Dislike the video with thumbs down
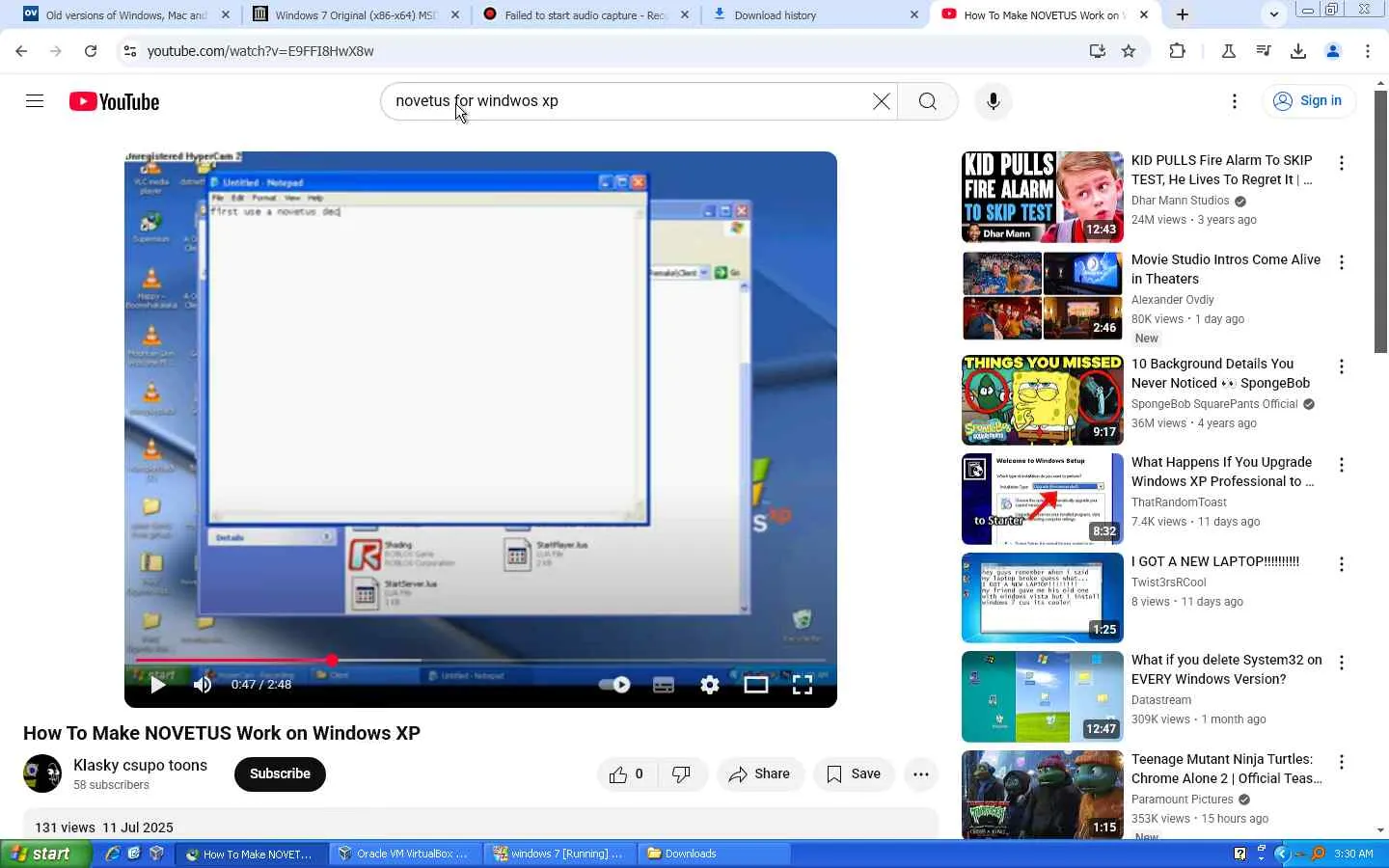 click(x=682, y=773)
